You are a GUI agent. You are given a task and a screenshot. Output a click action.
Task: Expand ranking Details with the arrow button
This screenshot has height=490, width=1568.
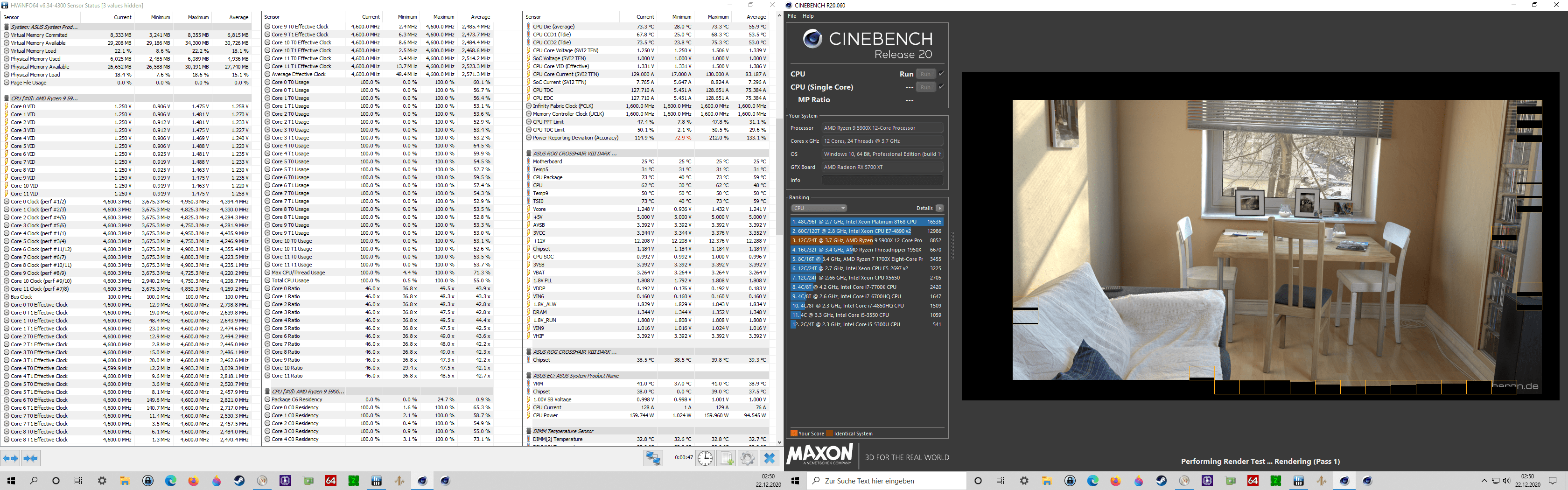tap(940, 208)
